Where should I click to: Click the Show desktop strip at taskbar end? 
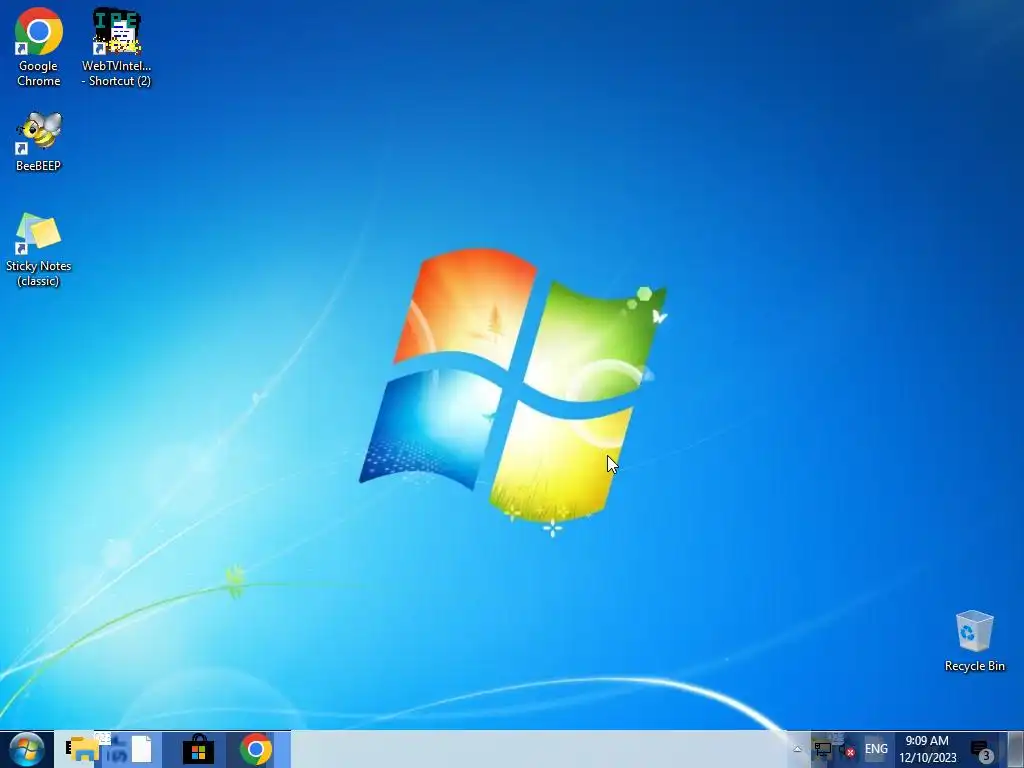[1016, 749]
